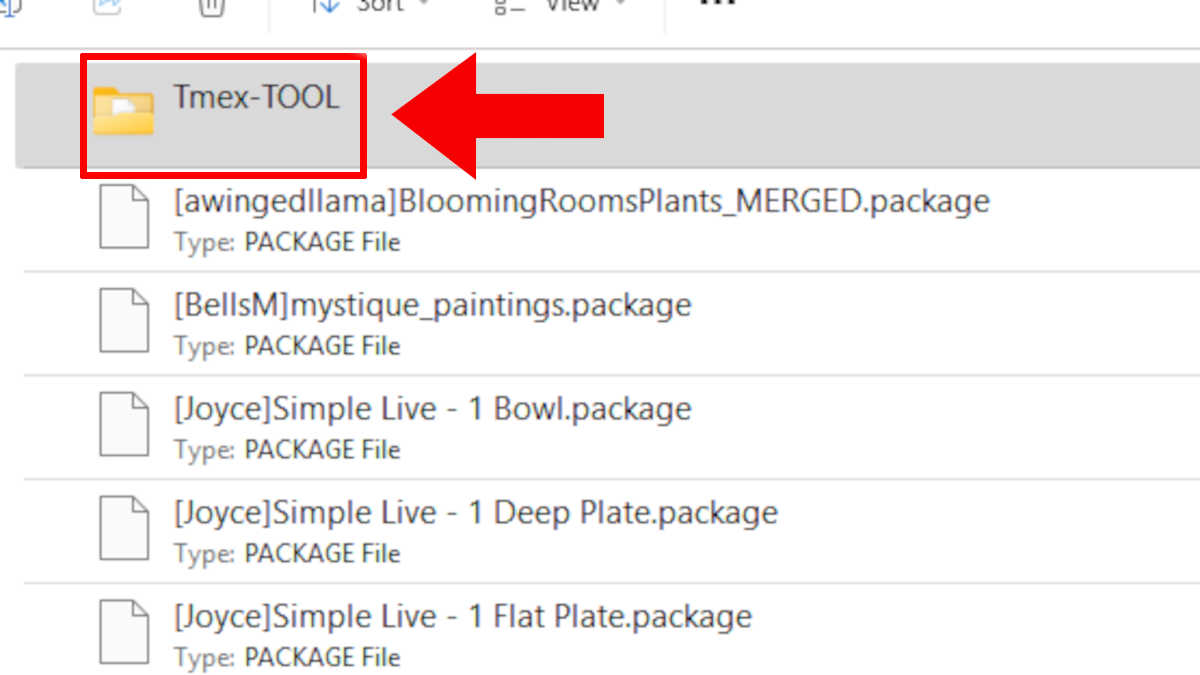Click the 1 Deep Plate file icon
Viewport: 1200px width, 675px height.
123,531
